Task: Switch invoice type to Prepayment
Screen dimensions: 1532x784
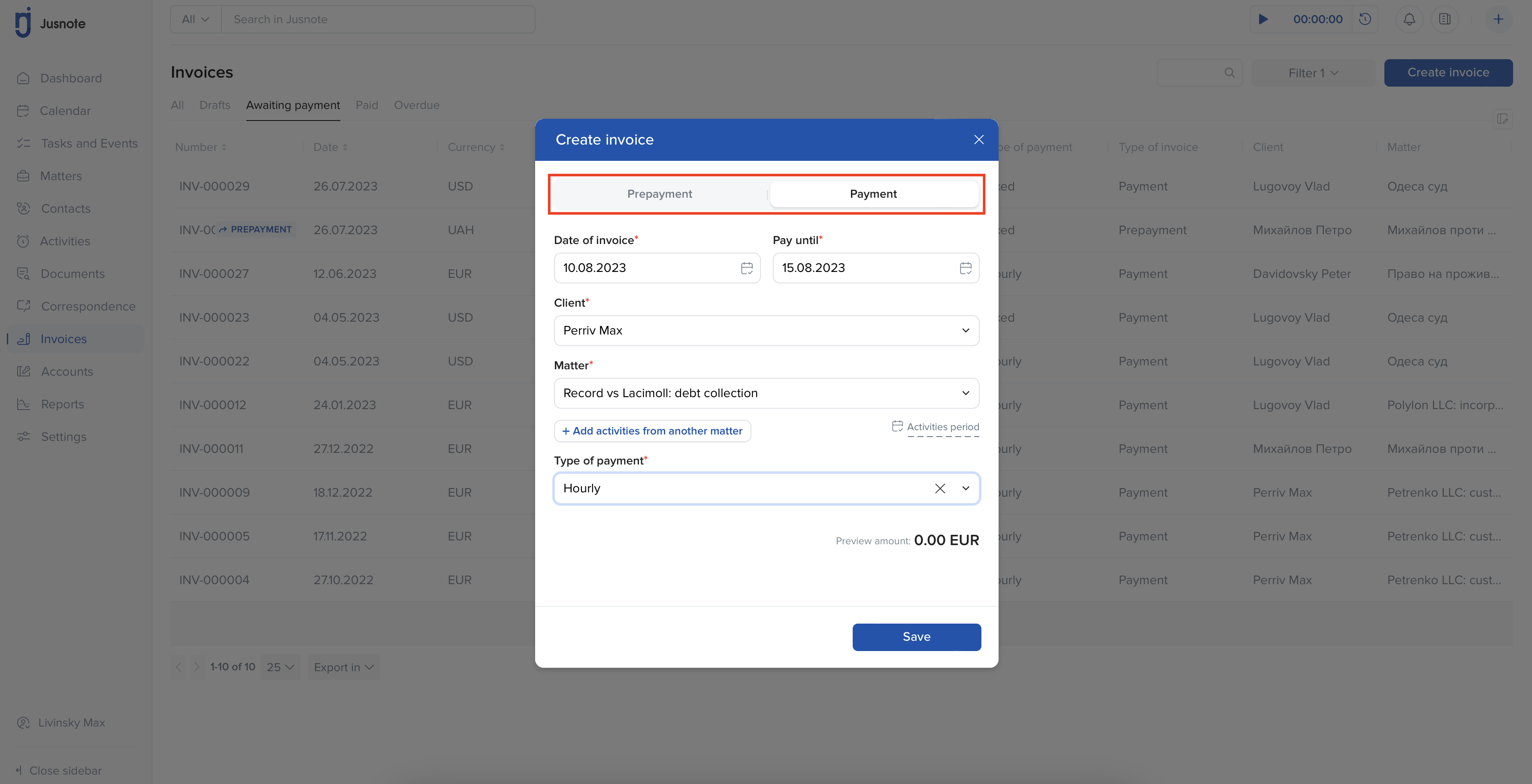Action: tap(660, 194)
